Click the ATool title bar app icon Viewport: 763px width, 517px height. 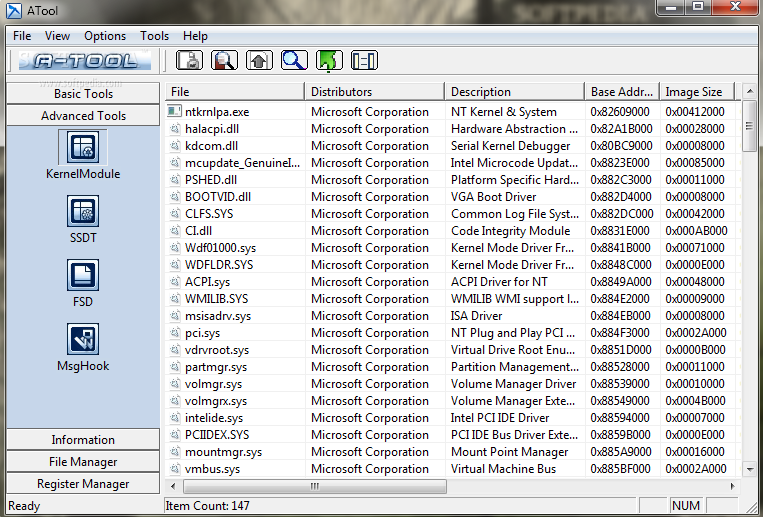coord(14,10)
